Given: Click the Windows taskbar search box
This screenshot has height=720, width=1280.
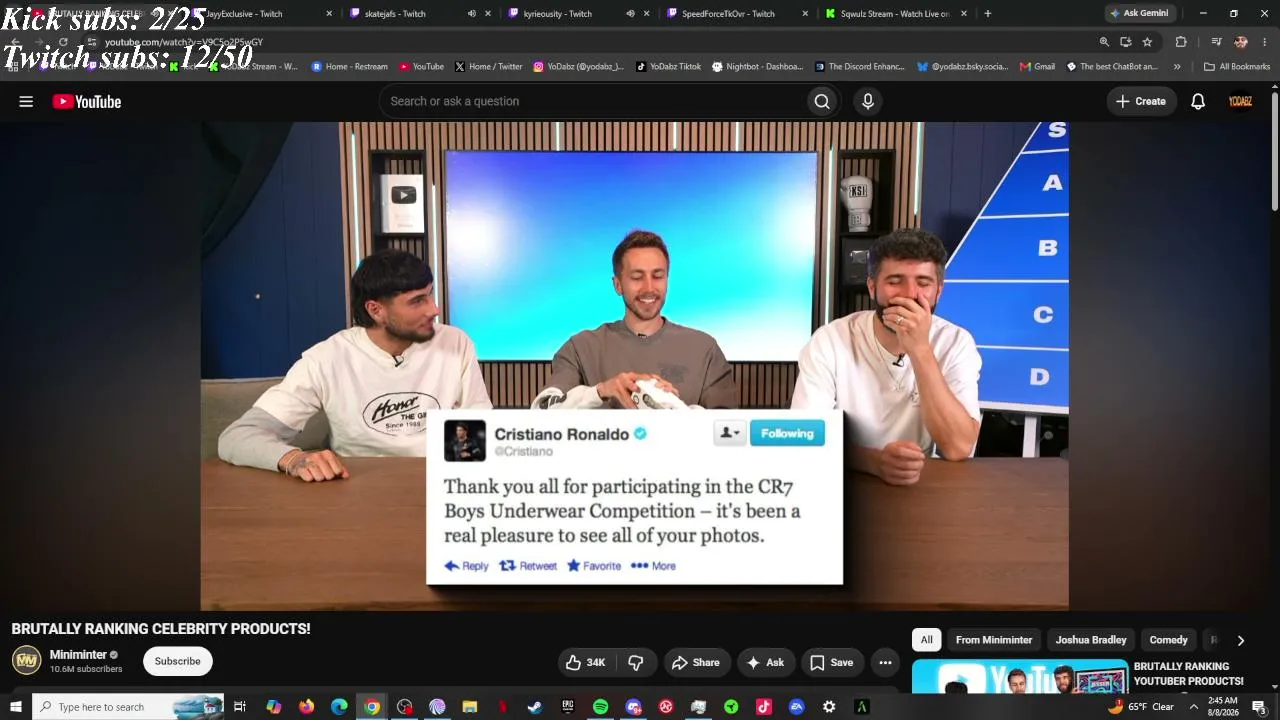Looking at the screenshot, I should click(128, 707).
